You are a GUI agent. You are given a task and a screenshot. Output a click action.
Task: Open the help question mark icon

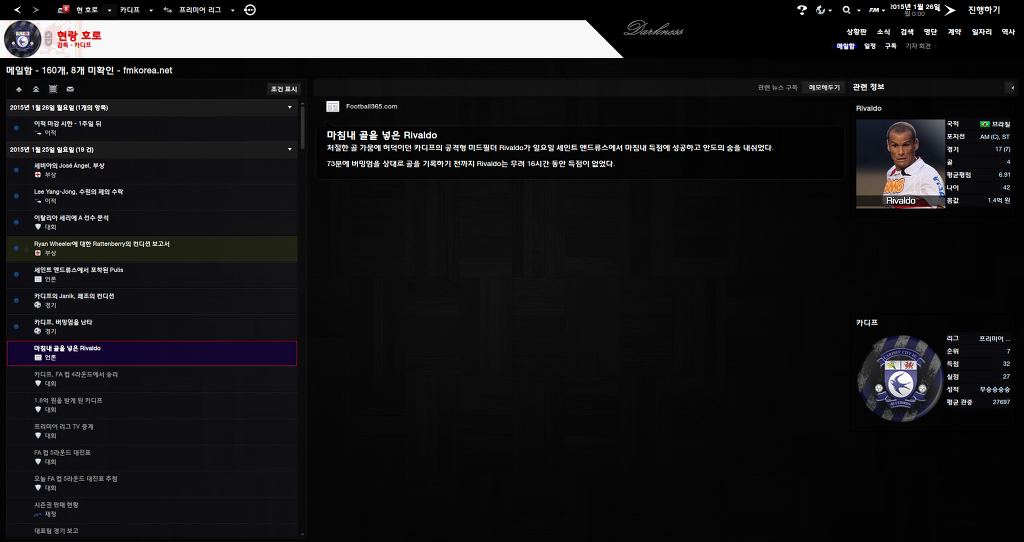click(802, 10)
